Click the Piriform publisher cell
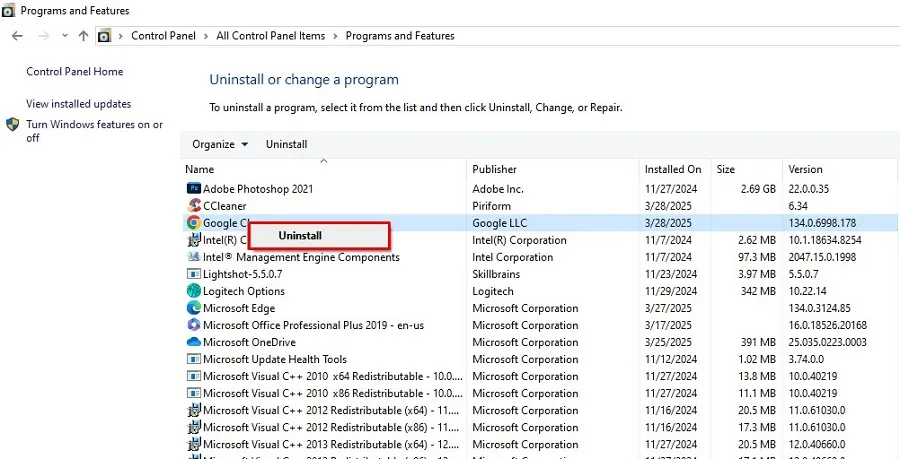Viewport: 900px width, 459px height. tap(491, 206)
